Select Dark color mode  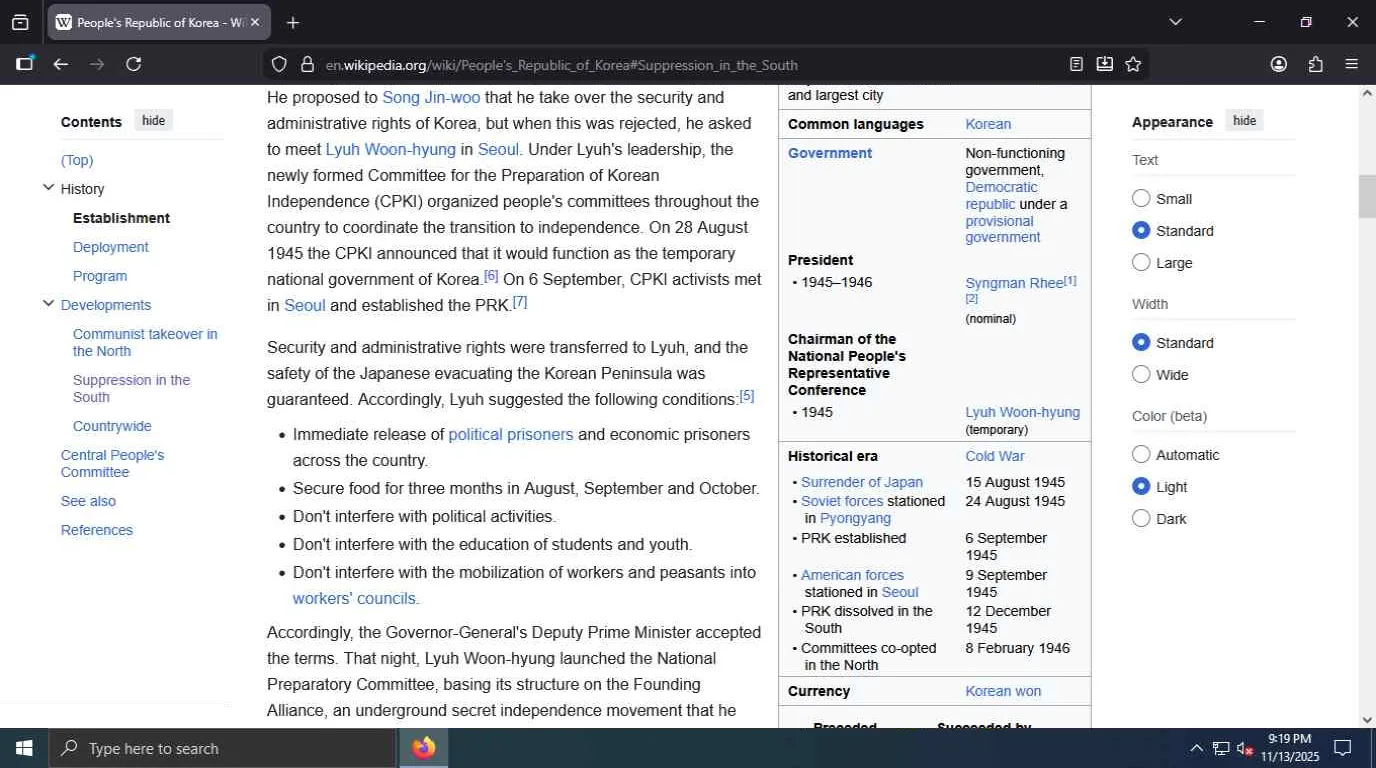(1141, 518)
